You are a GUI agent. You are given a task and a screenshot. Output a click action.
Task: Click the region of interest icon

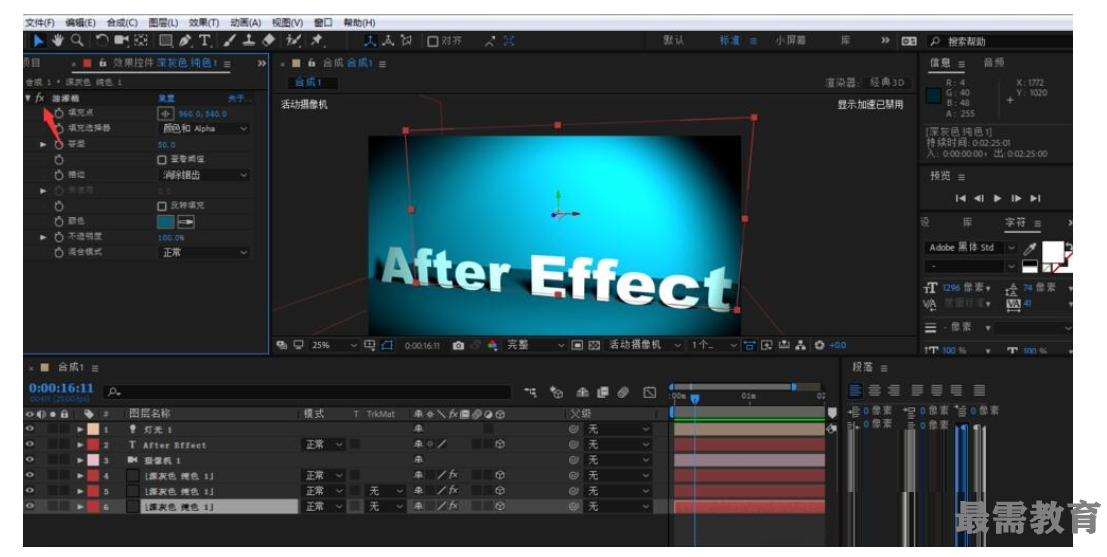pos(577,345)
